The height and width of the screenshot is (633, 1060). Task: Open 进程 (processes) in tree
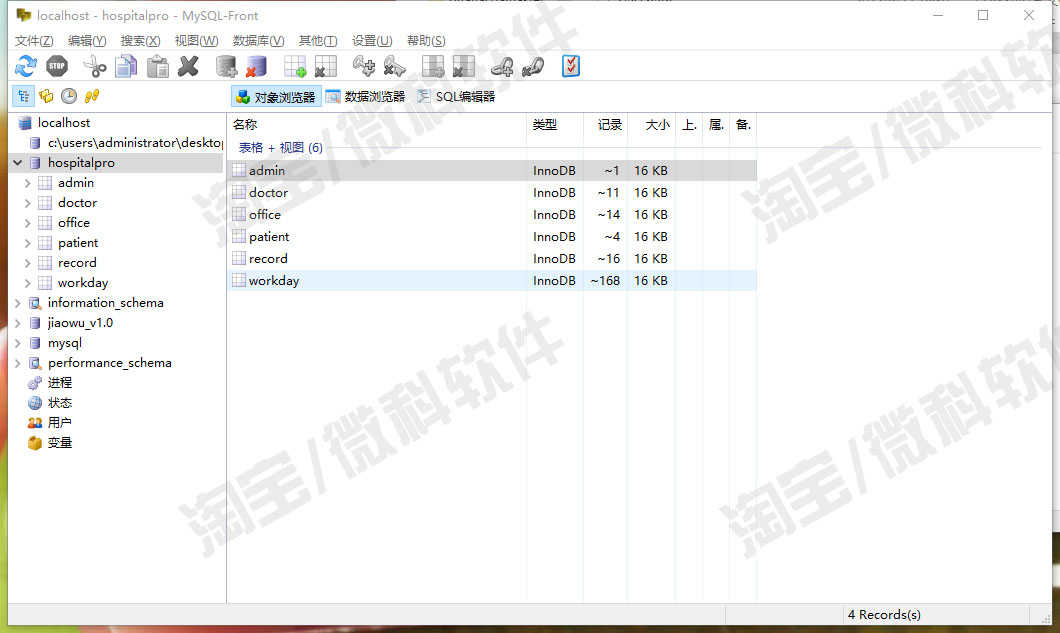tap(59, 383)
